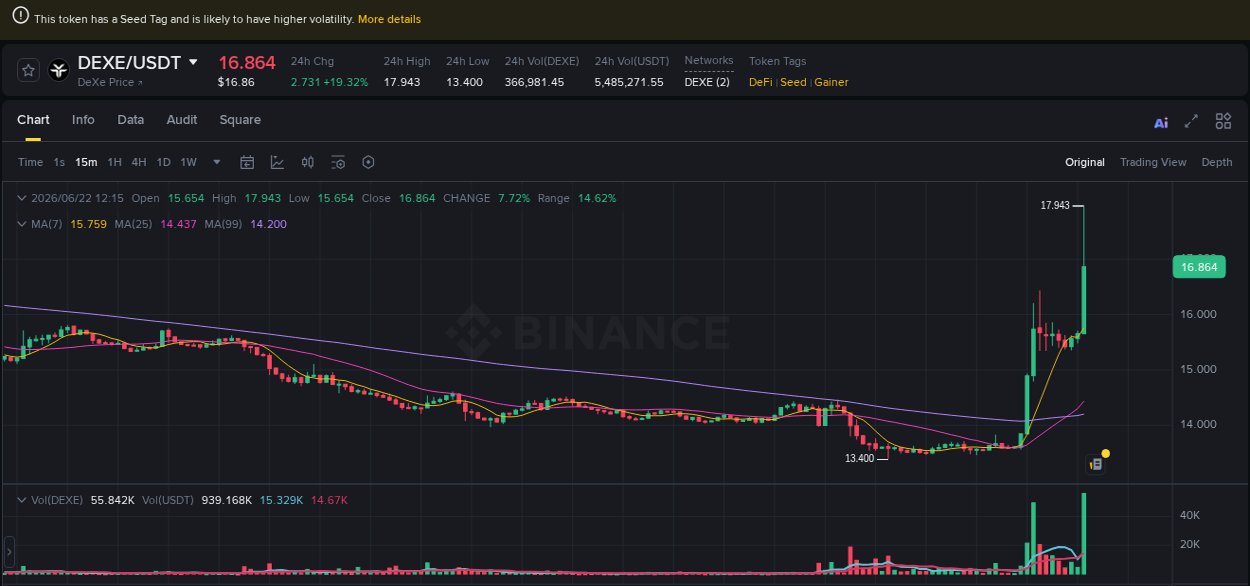Open the More details seed tag link
This screenshot has width=1250, height=586.
389,19
